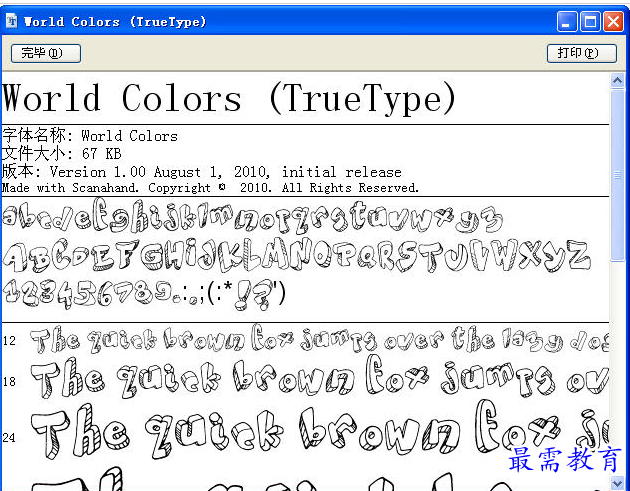The width and height of the screenshot is (630, 491).
Task: Click the lowercase alphabet sample row
Action: tap(252, 217)
